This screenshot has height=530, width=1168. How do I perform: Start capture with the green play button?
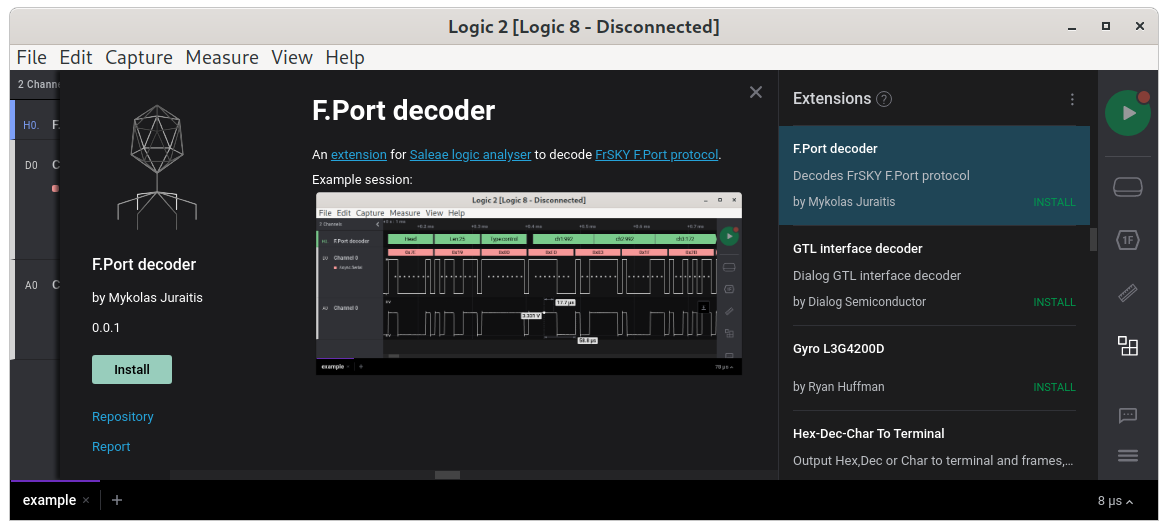[1128, 113]
